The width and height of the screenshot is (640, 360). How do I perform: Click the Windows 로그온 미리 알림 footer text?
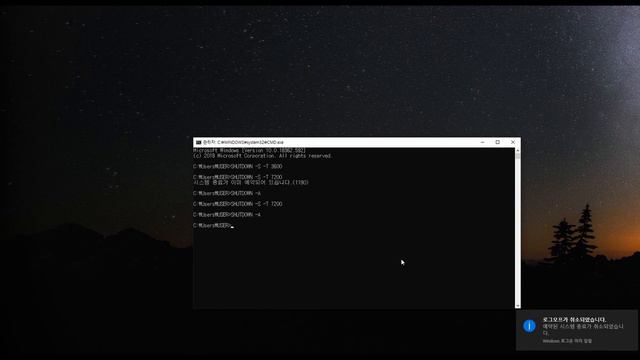click(567, 341)
